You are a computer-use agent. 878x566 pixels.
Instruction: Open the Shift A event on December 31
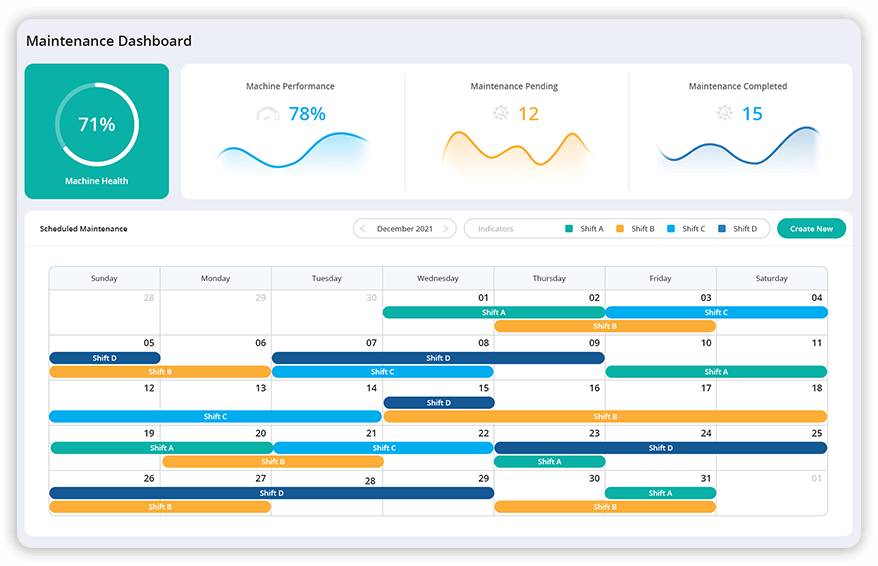pos(660,493)
